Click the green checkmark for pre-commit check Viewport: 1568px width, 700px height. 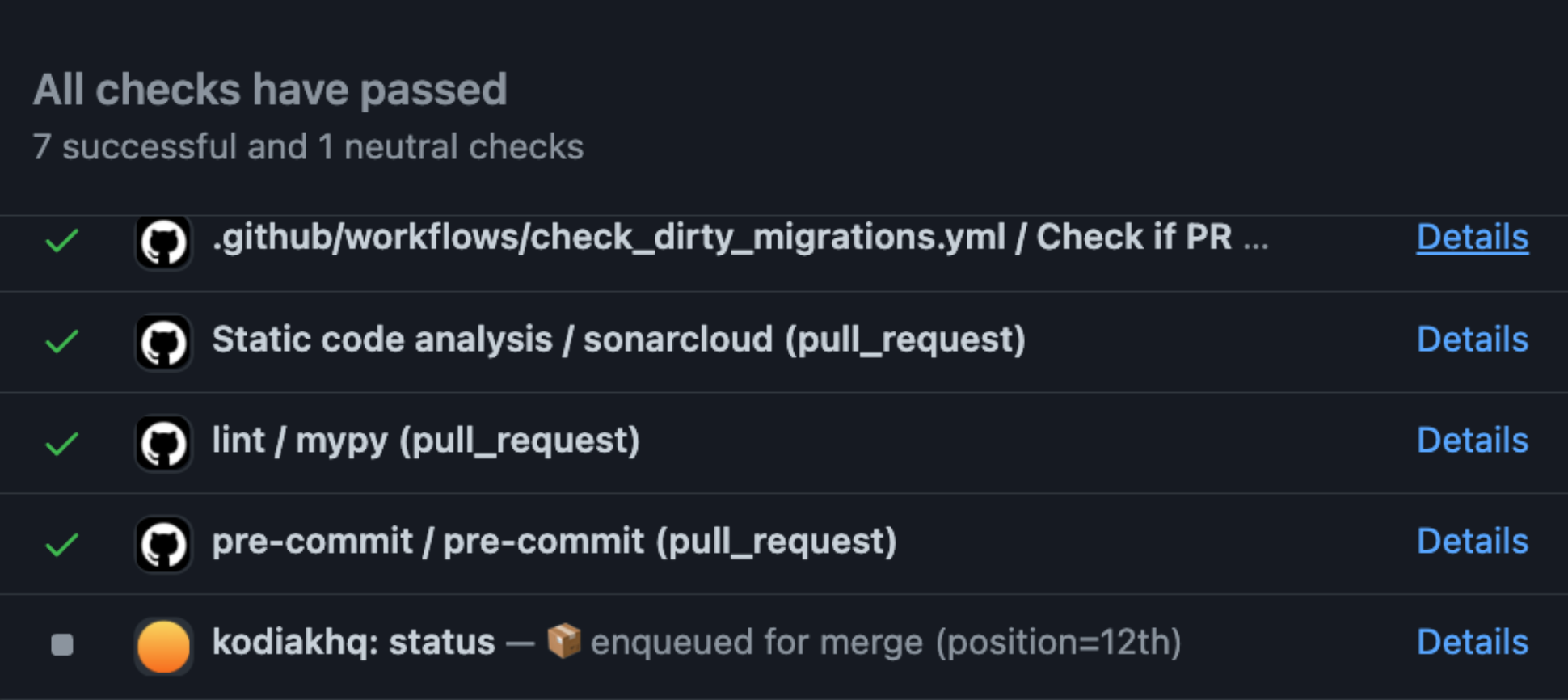tap(61, 544)
